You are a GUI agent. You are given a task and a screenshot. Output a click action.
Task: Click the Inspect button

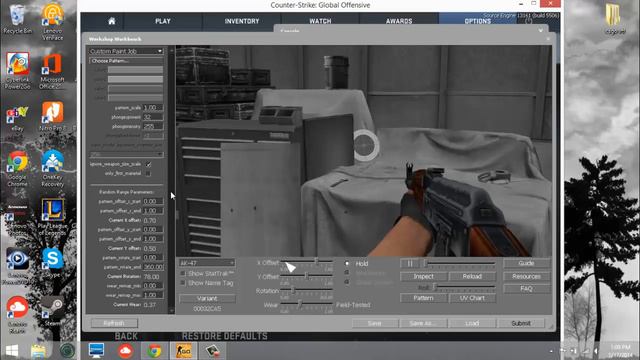(424, 276)
